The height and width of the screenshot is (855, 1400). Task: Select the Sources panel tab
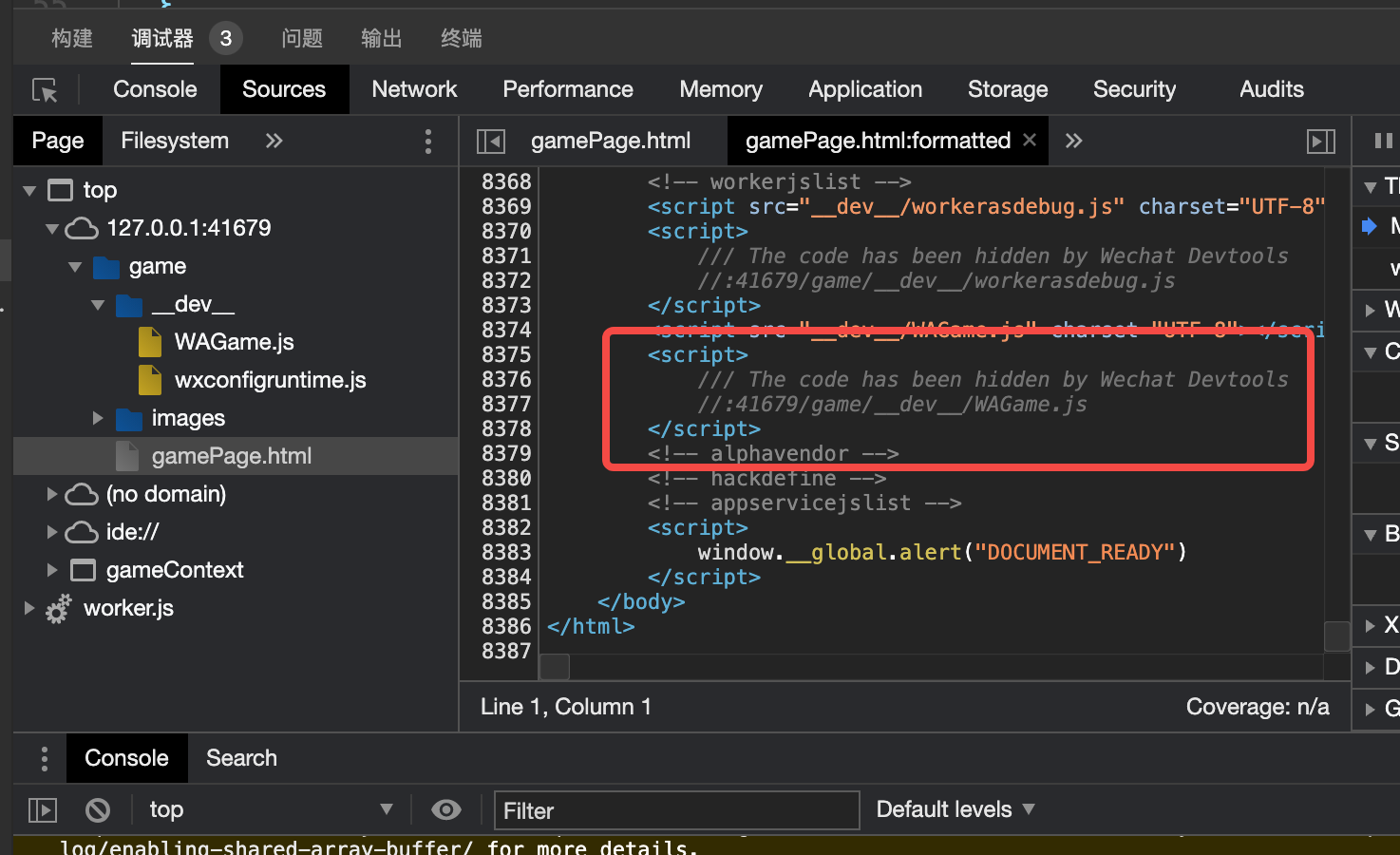click(x=284, y=89)
